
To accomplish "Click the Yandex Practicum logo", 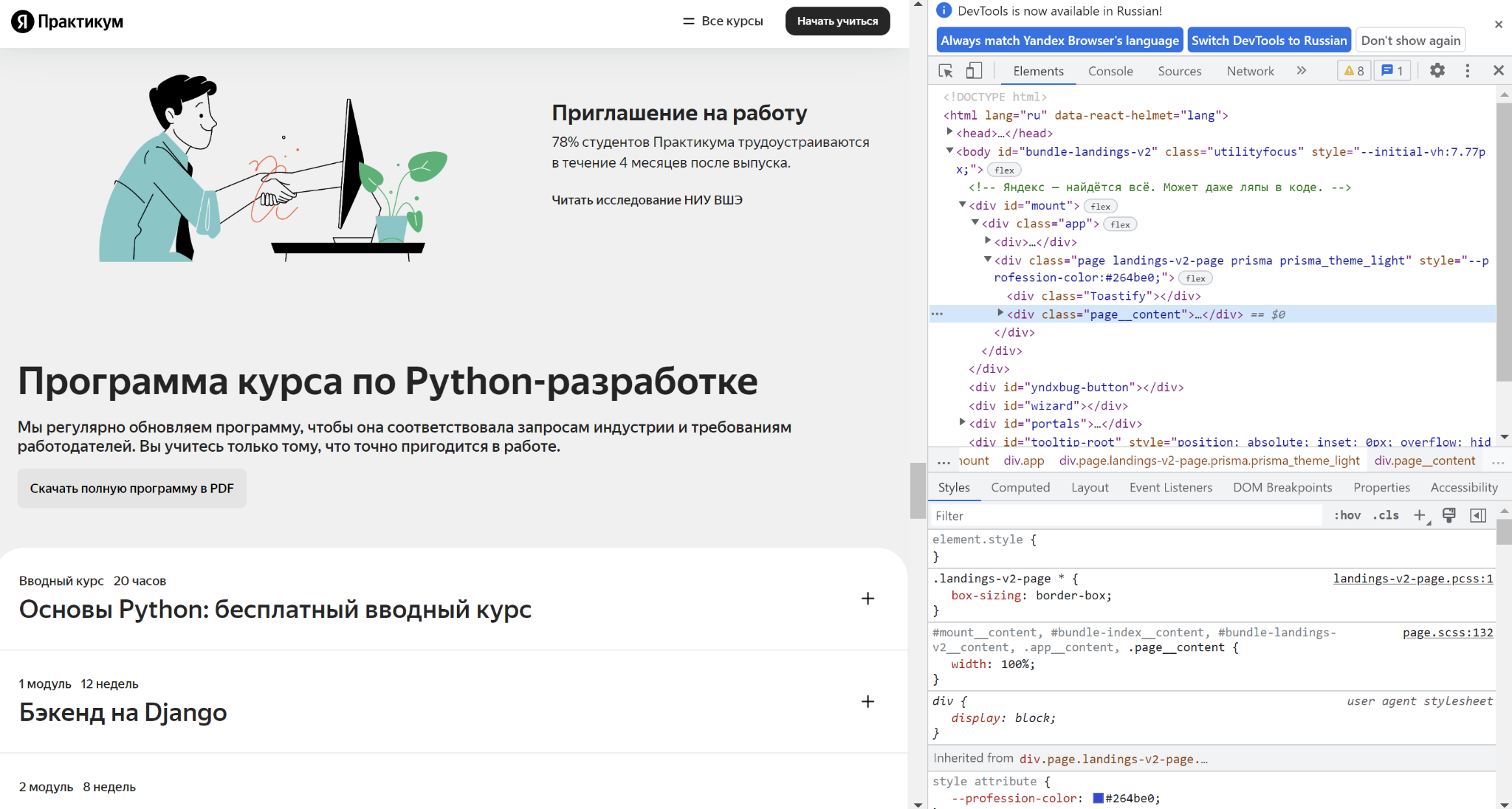I will click(x=67, y=21).
